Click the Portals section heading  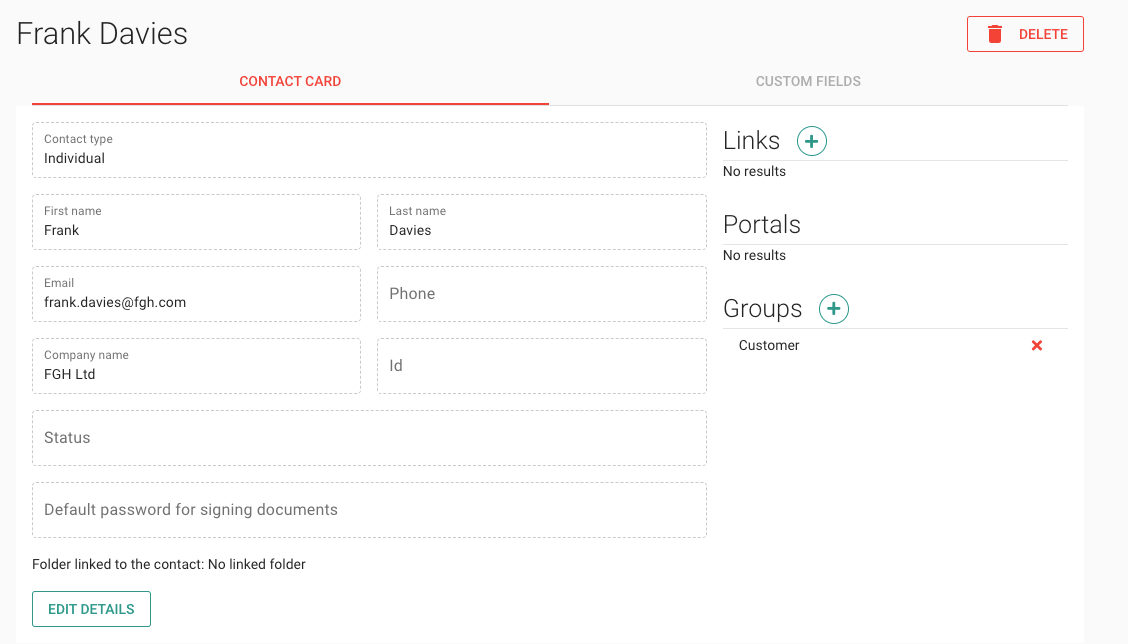point(761,225)
